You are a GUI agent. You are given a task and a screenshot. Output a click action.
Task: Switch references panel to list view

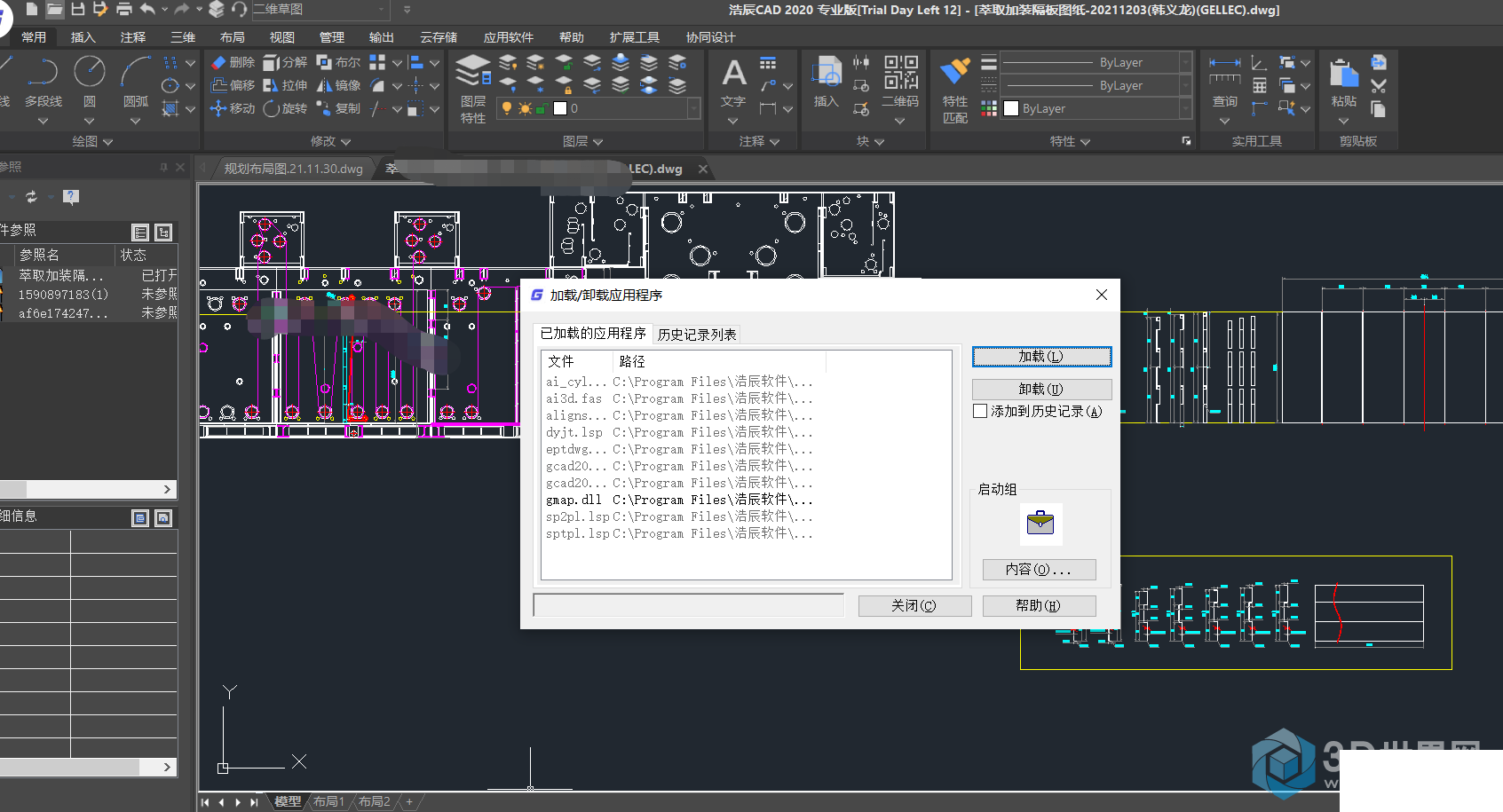140,233
